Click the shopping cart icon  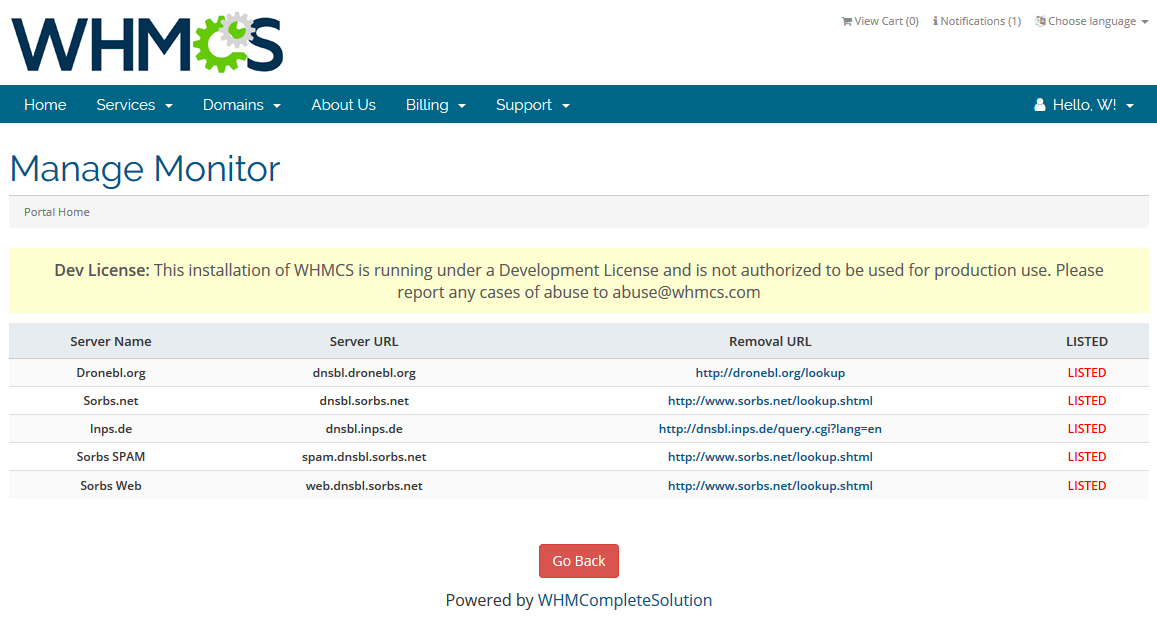point(846,21)
